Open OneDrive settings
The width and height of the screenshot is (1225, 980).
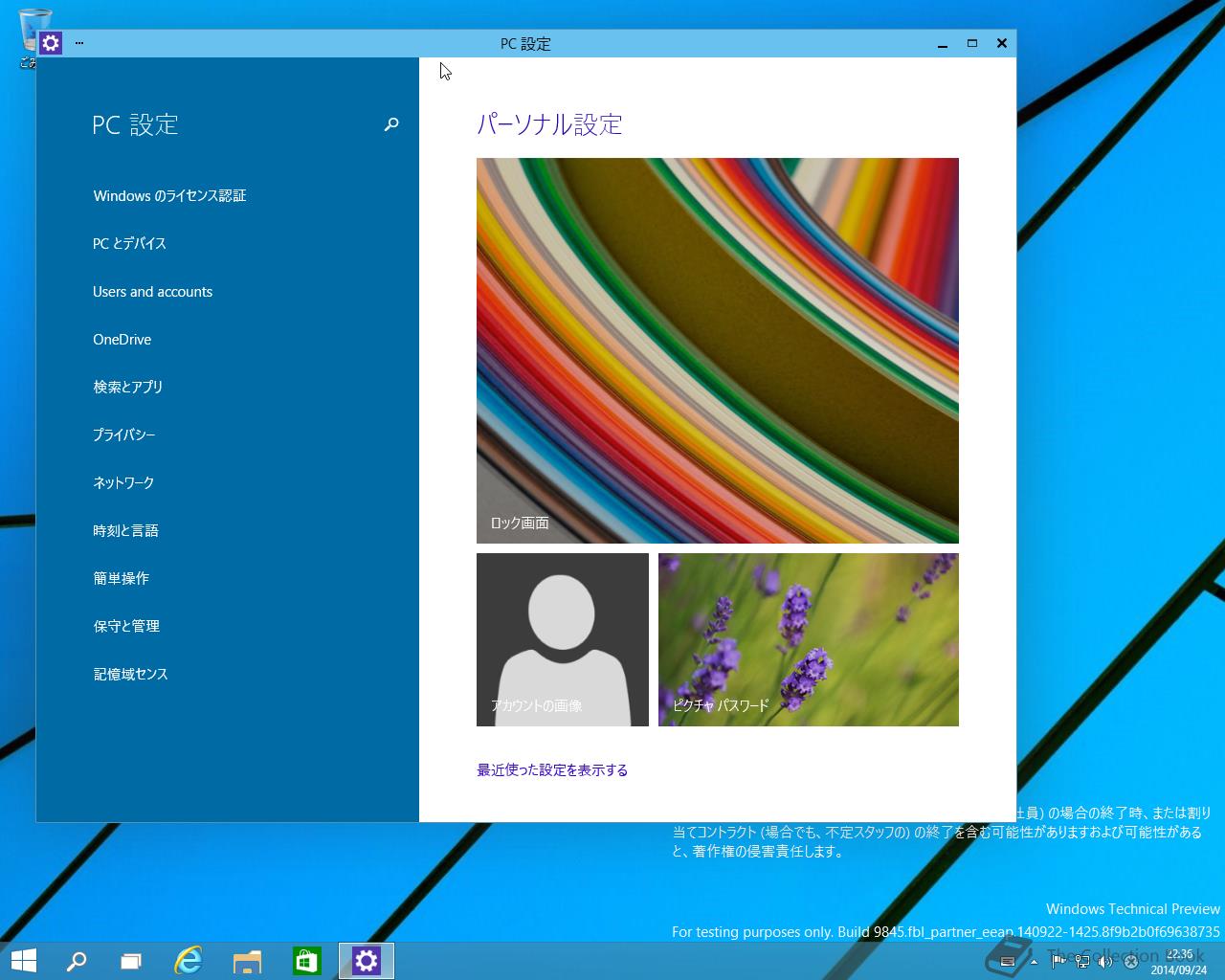click(122, 340)
